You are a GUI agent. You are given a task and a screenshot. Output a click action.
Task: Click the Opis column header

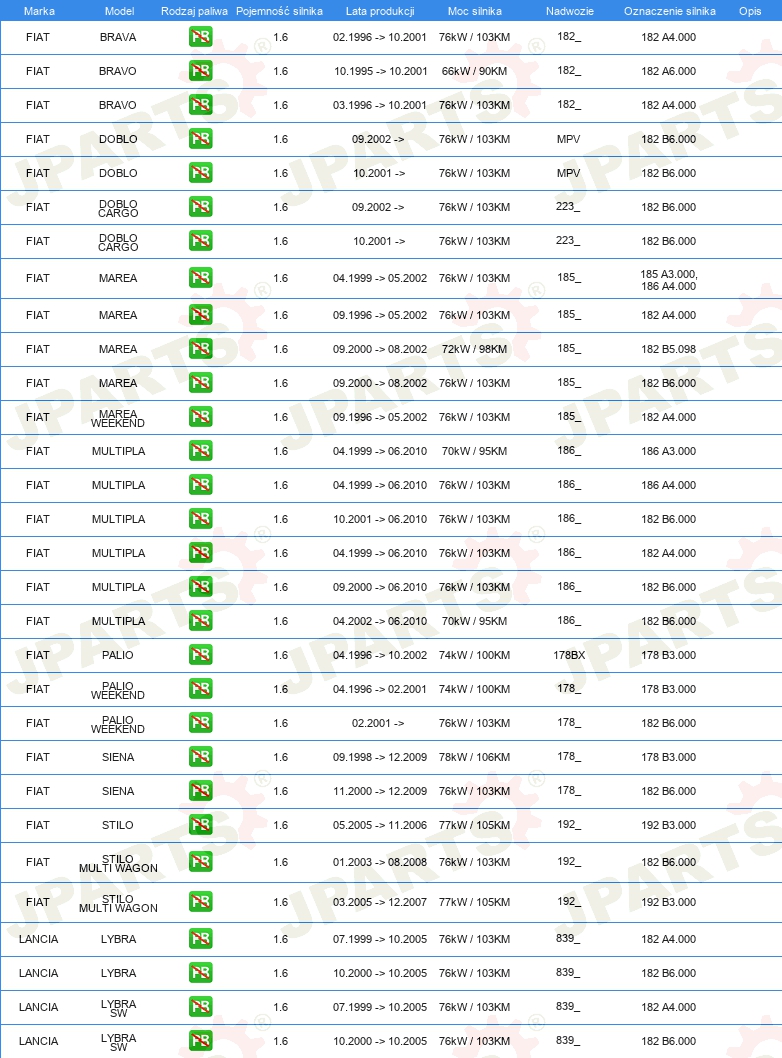click(x=750, y=11)
